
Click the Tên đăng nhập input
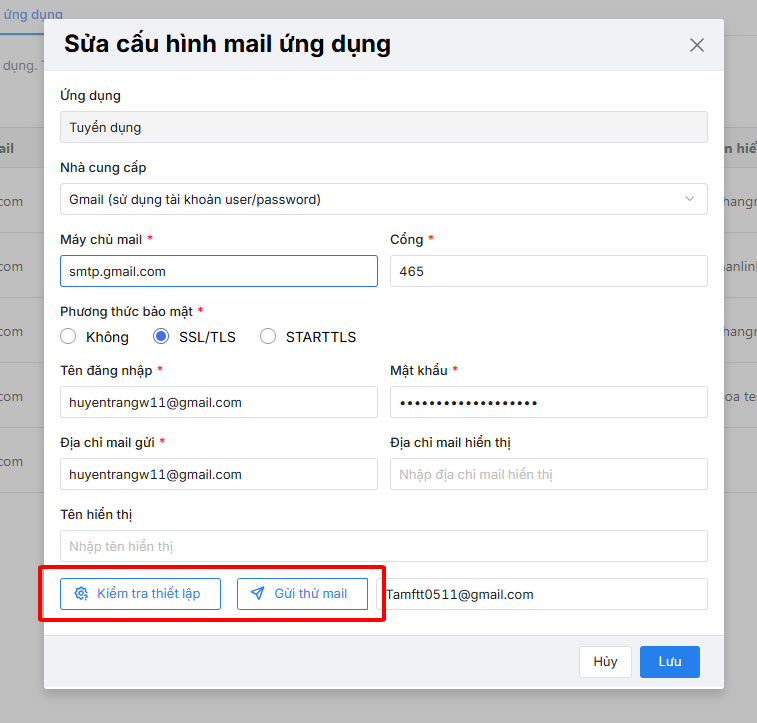[218, 403]
